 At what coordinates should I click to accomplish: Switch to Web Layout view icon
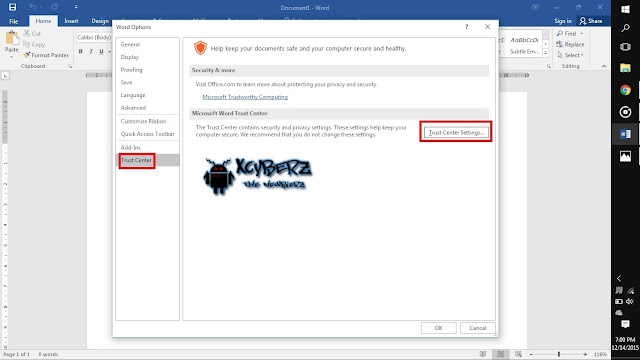tap(518, 354)
